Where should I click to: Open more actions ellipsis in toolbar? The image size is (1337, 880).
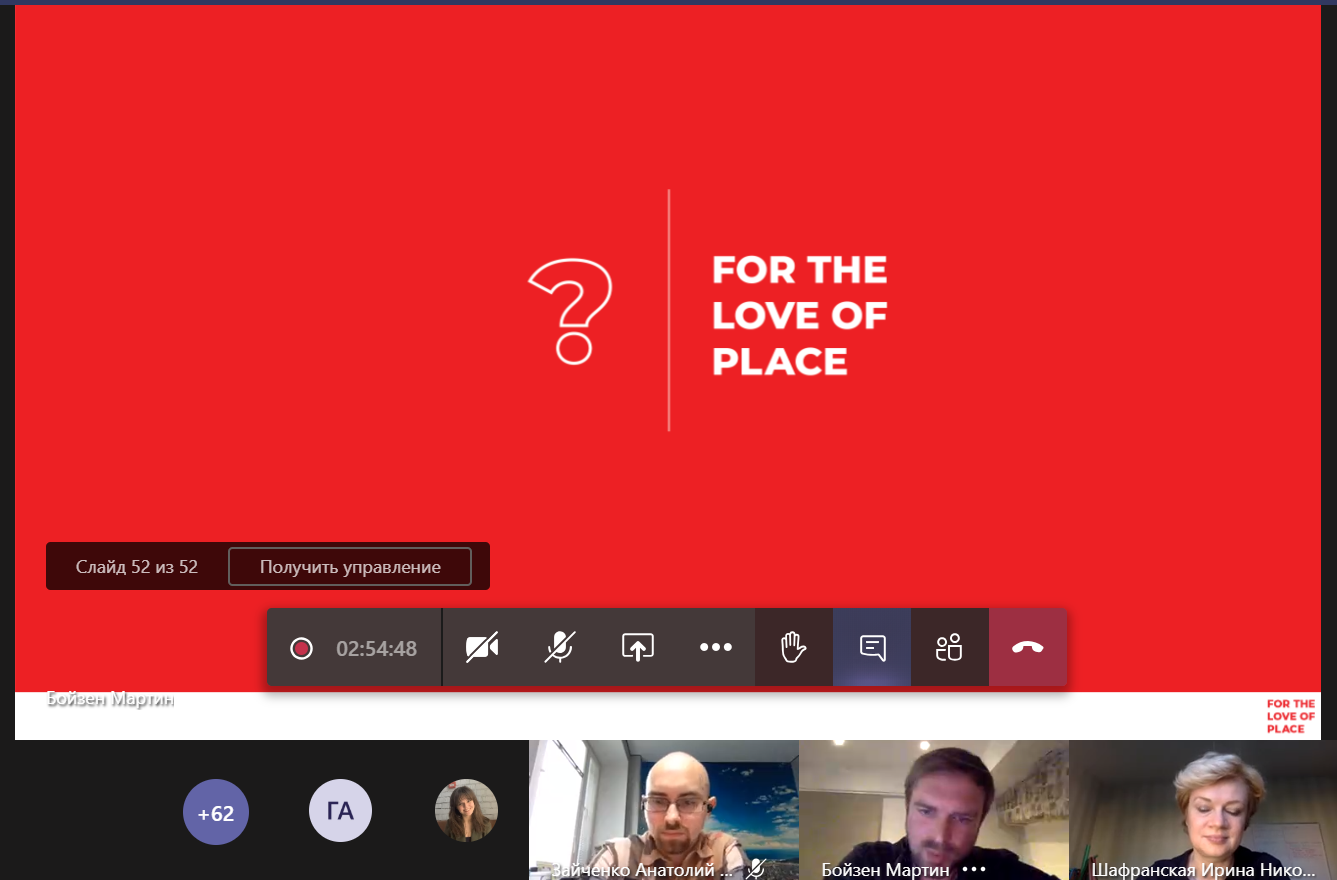[716, 647]
